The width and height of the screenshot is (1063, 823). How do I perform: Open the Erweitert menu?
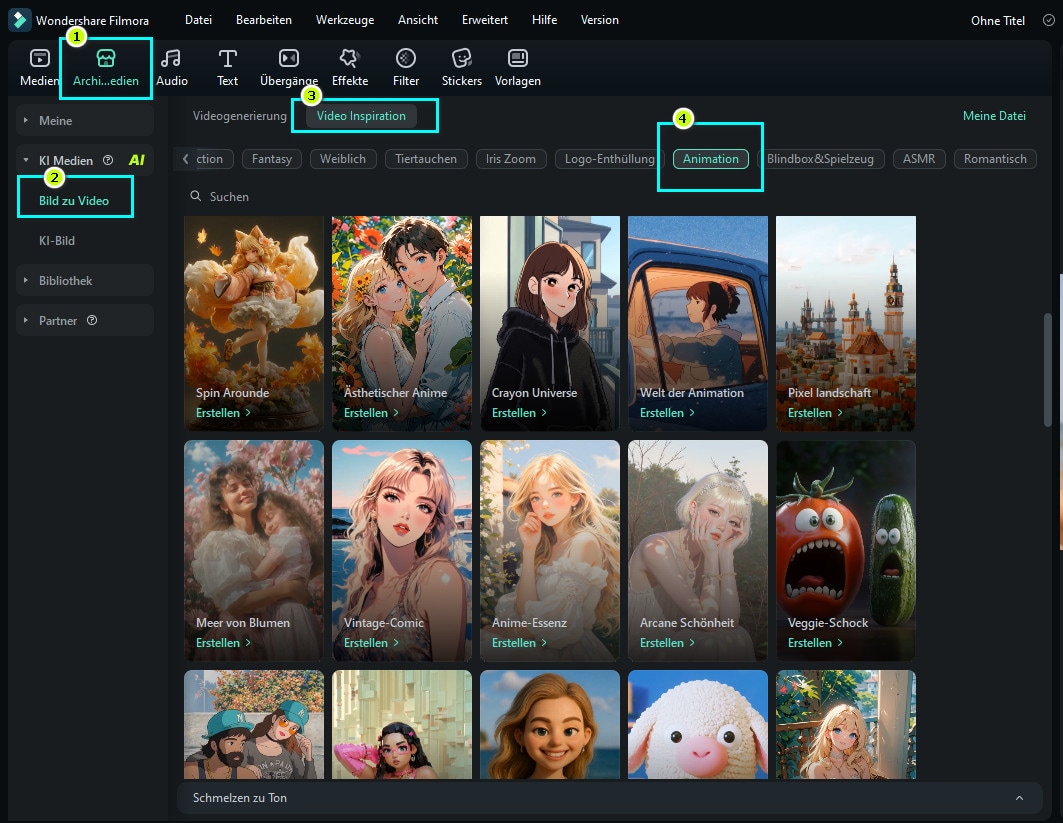[x=485, y=20]
